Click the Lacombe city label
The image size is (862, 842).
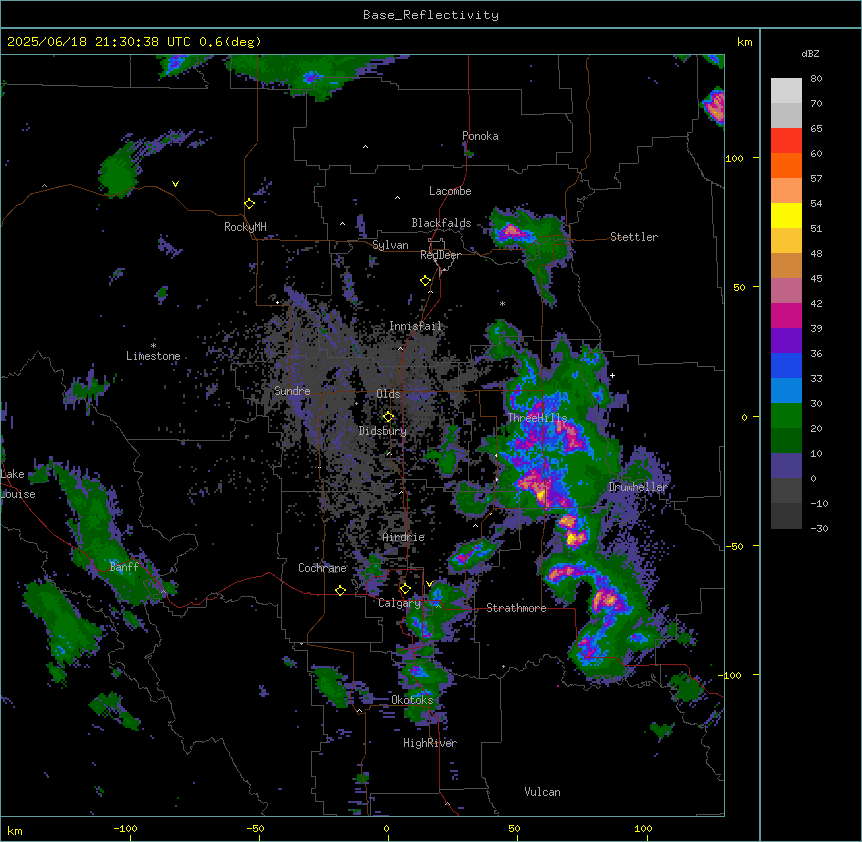coord(450,191)
